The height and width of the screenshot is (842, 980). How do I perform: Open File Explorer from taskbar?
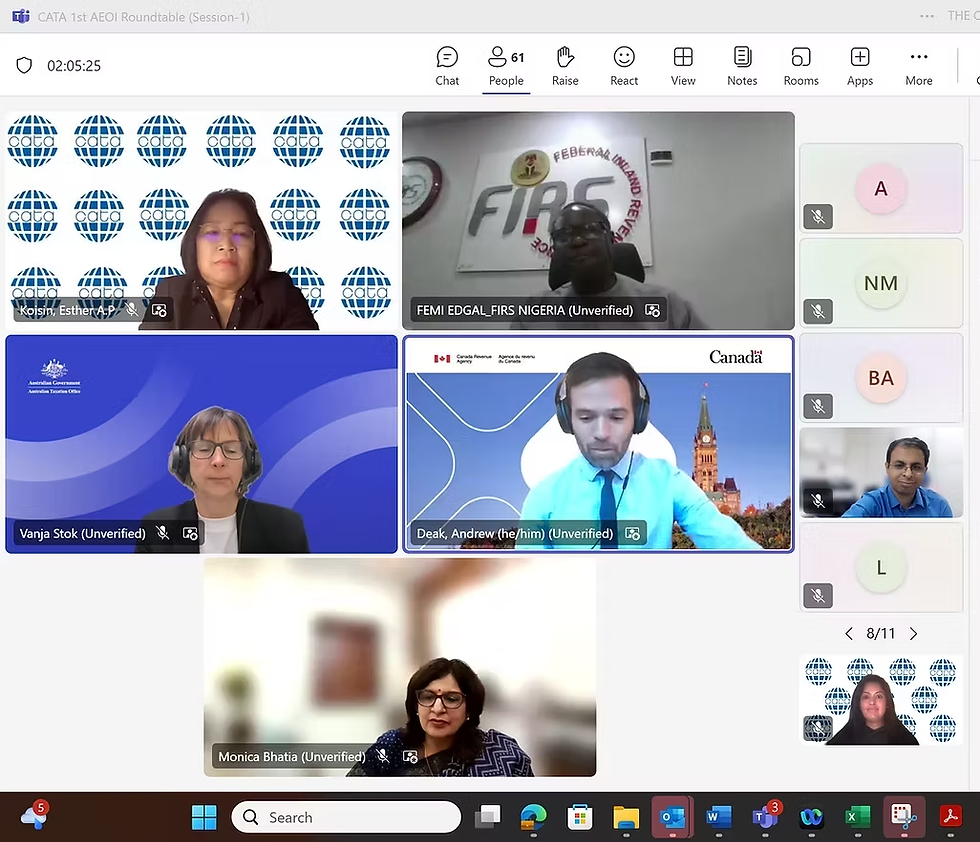(626, 817)
